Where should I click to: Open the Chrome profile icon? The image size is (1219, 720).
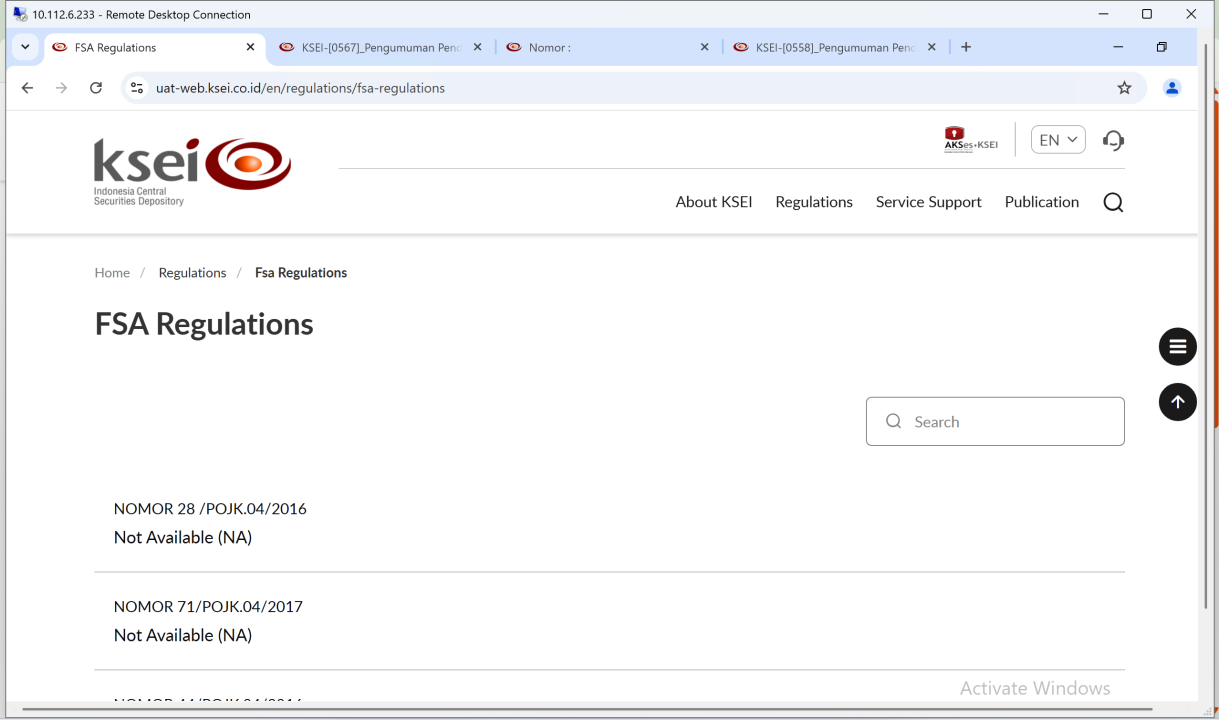pyautogui.click(x=1172, y=88)
